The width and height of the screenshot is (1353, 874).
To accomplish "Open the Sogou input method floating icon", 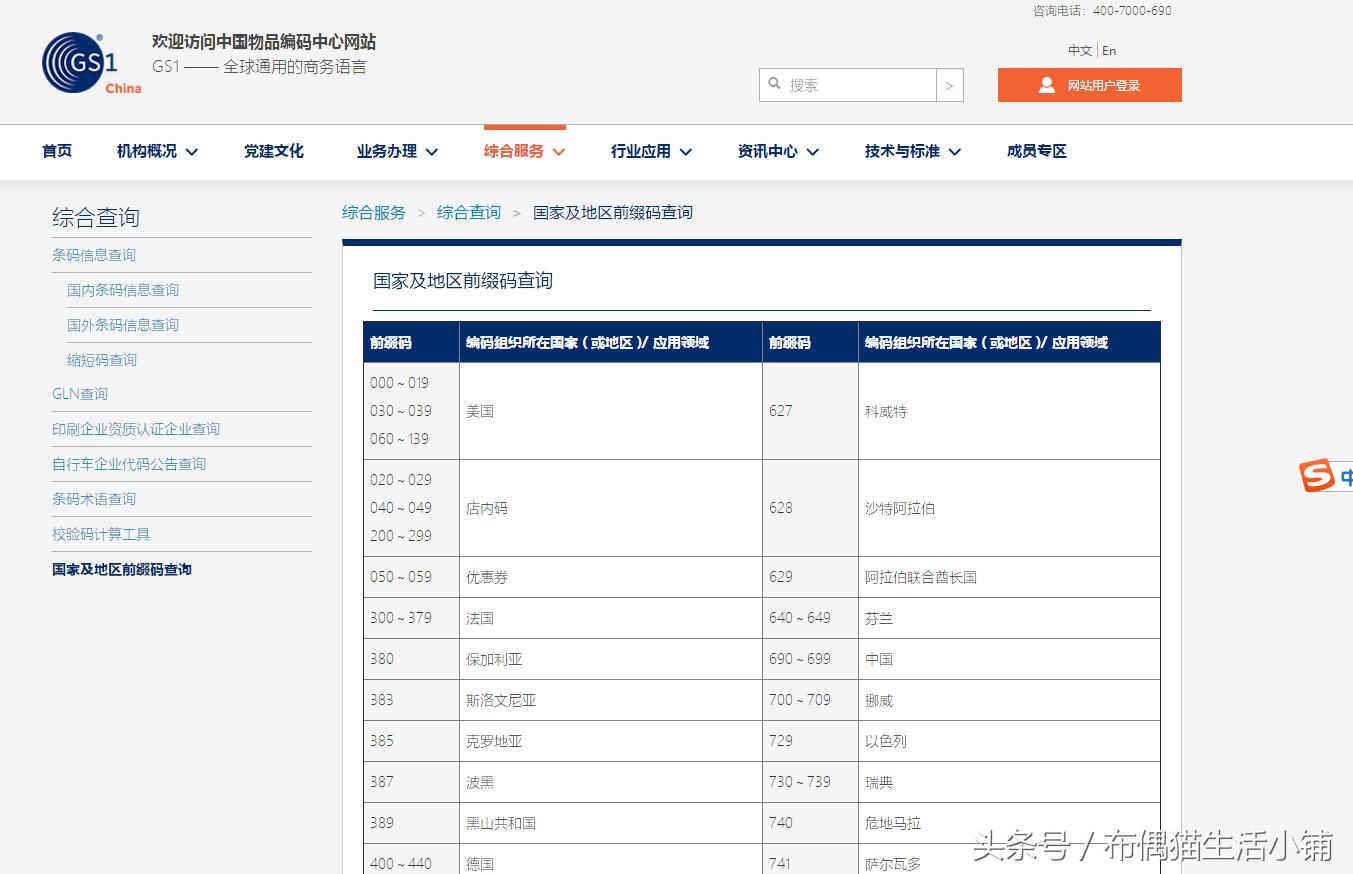I will coord(1318,475).
